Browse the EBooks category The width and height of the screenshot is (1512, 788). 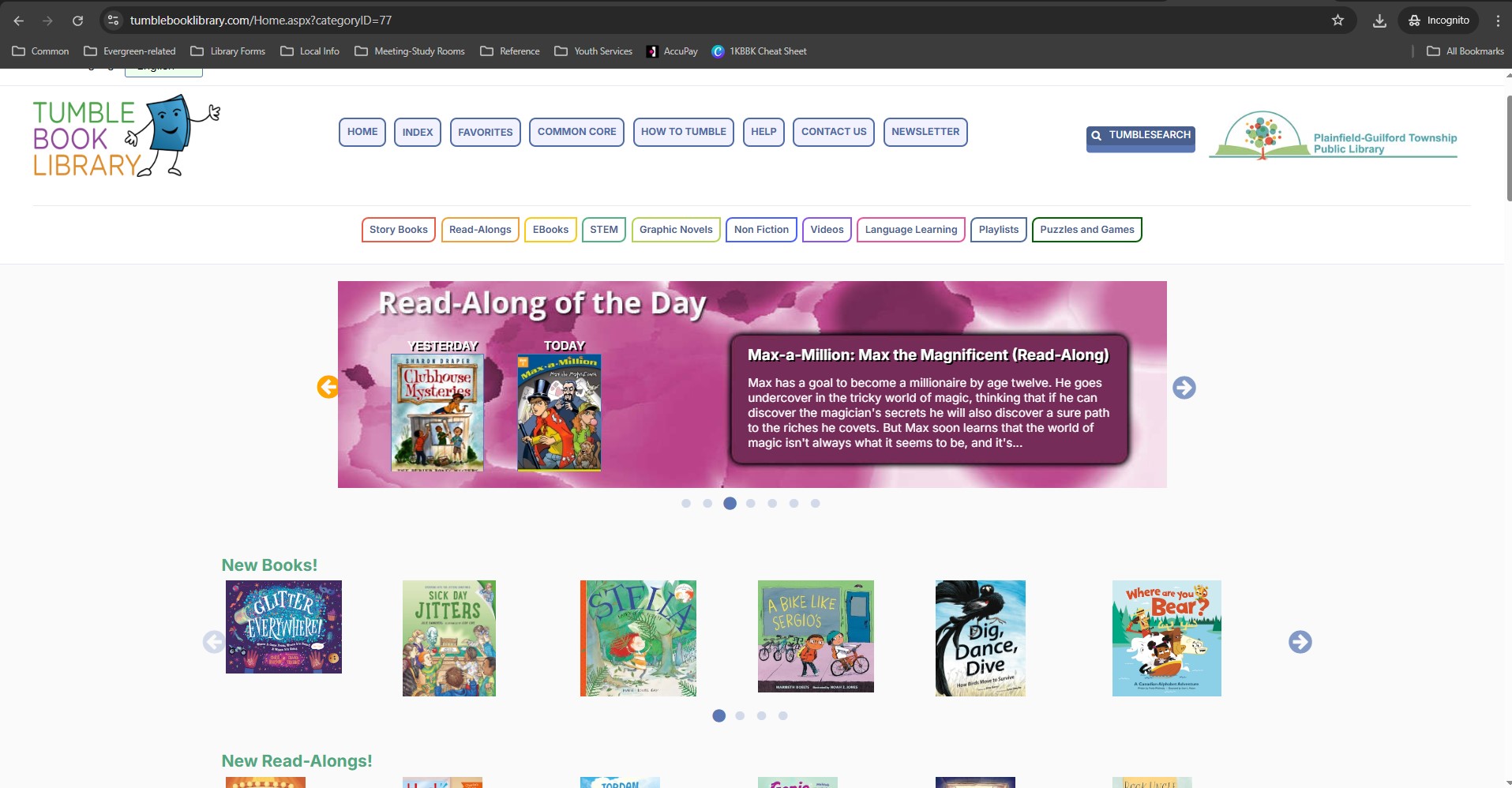tap(550, 230)
